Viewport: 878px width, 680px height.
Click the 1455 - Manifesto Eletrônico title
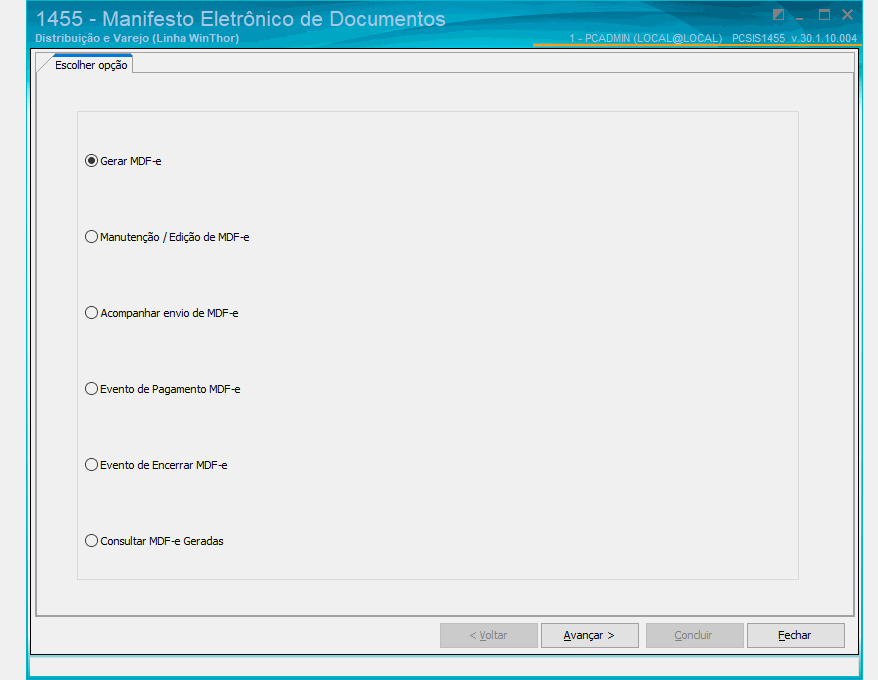pos(241,19)
